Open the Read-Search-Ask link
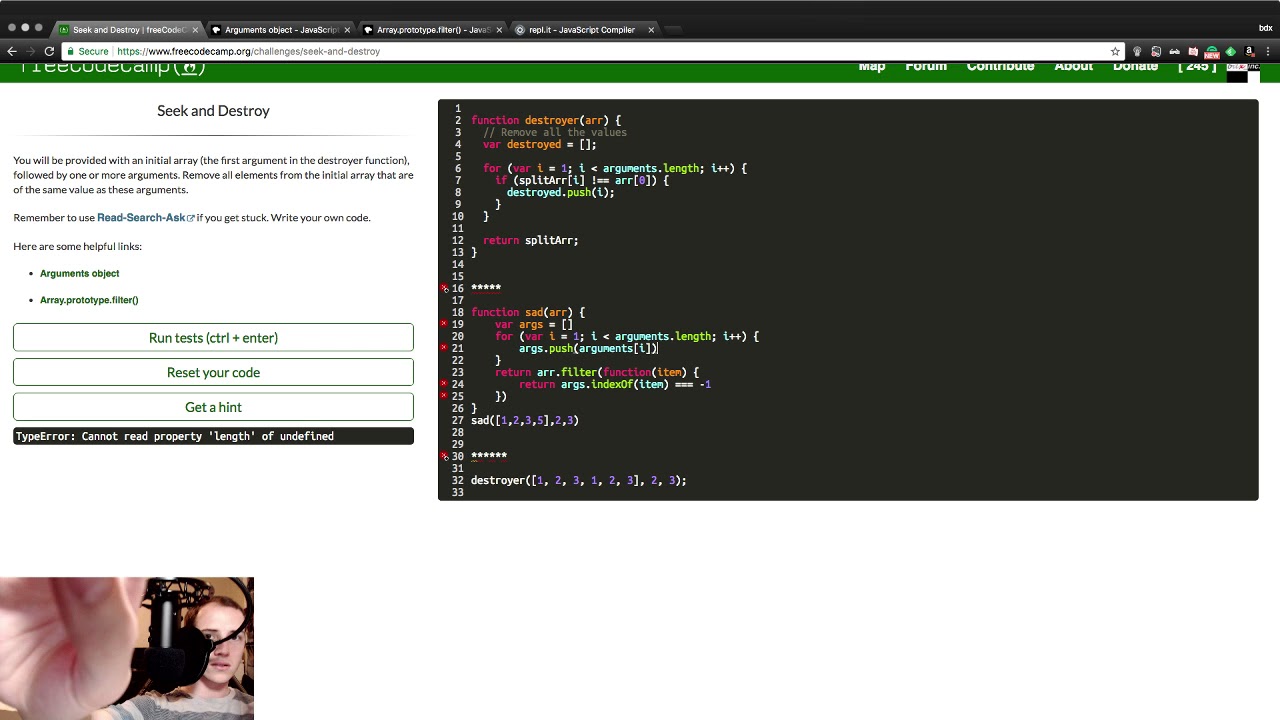The height and width of the screenshot is (720, 1280). pyautogui.click(x=145, y=217)
